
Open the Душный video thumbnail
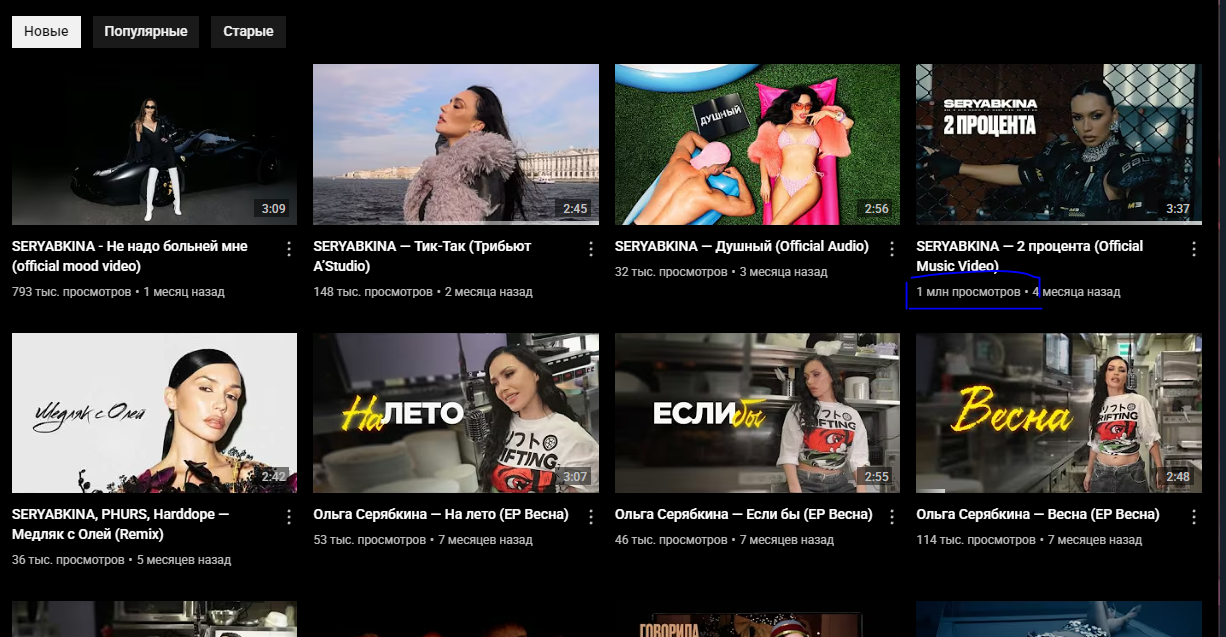click(x=757, y=145)
